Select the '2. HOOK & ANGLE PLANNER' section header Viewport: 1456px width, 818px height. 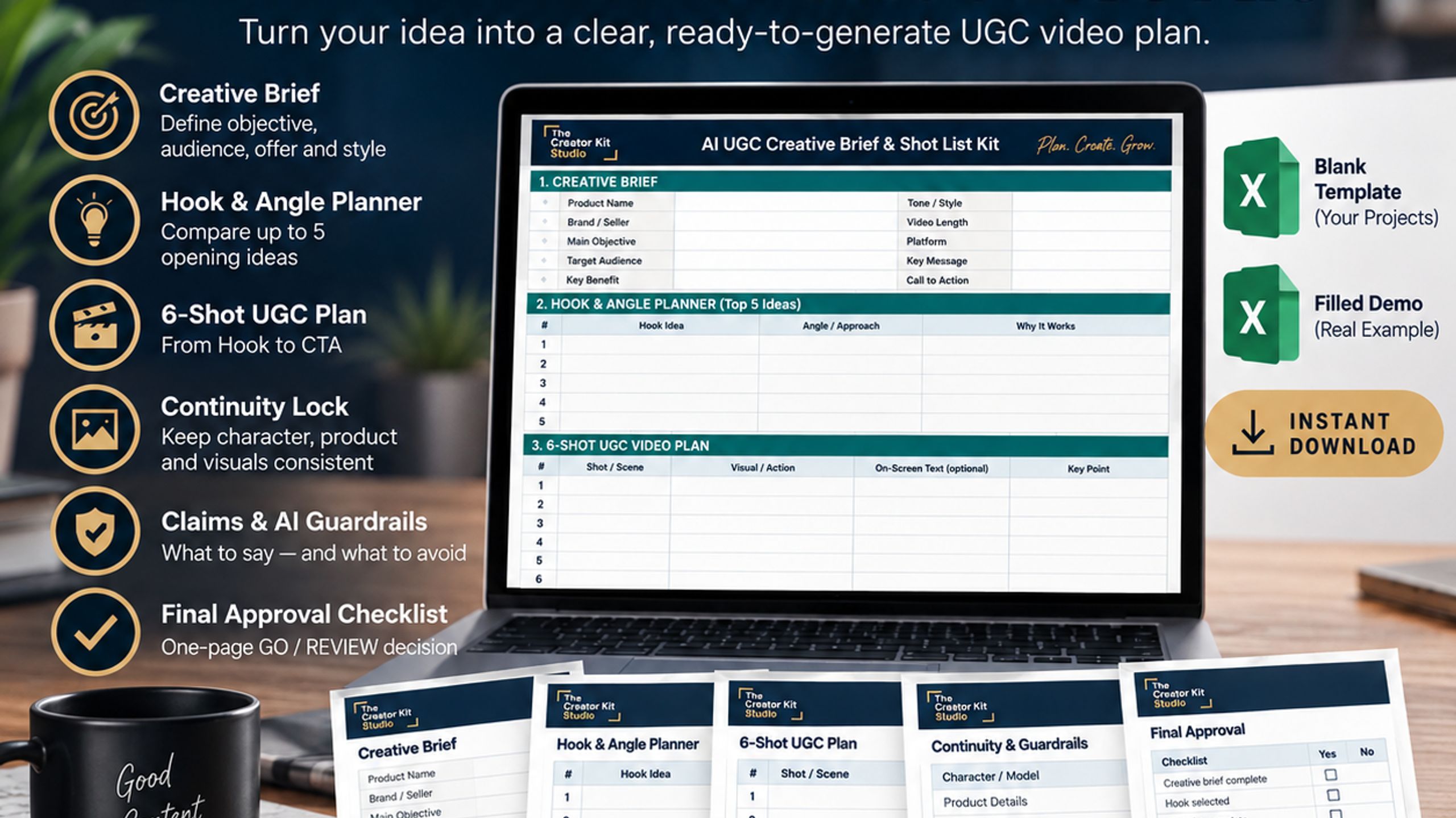849,304
